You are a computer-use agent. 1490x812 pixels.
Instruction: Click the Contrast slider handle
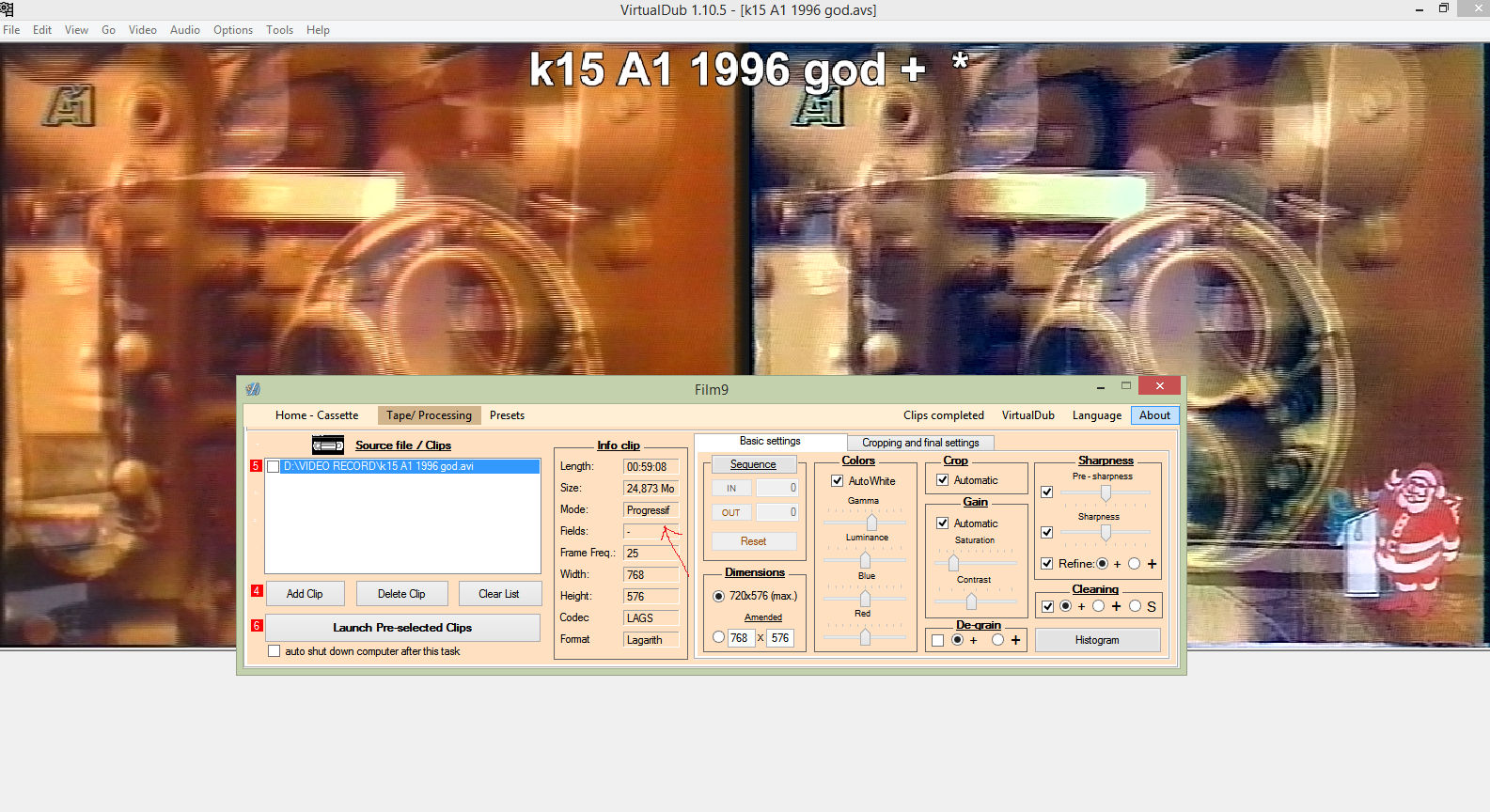coord(971,601)
